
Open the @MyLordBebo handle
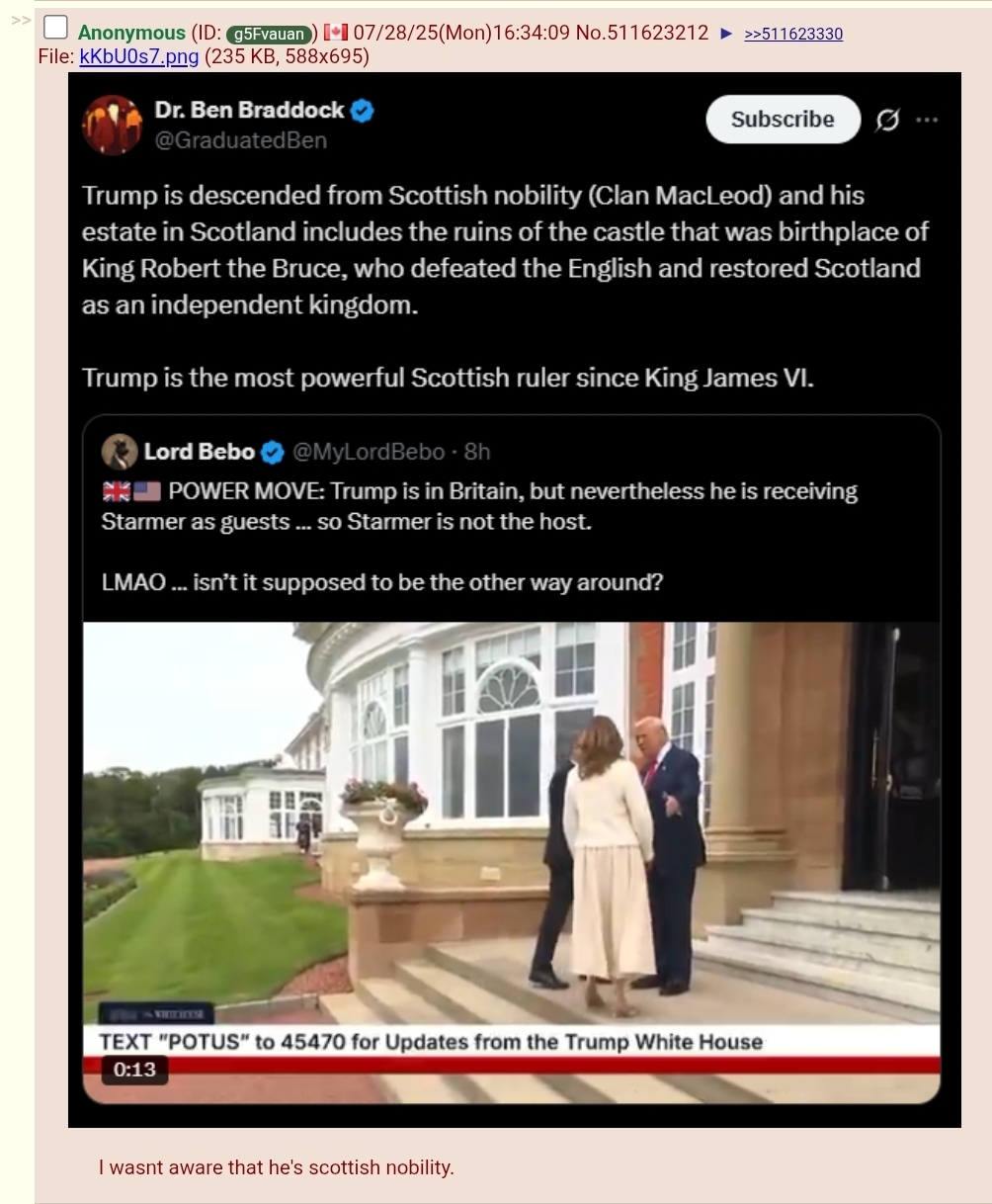pos(369,452)
